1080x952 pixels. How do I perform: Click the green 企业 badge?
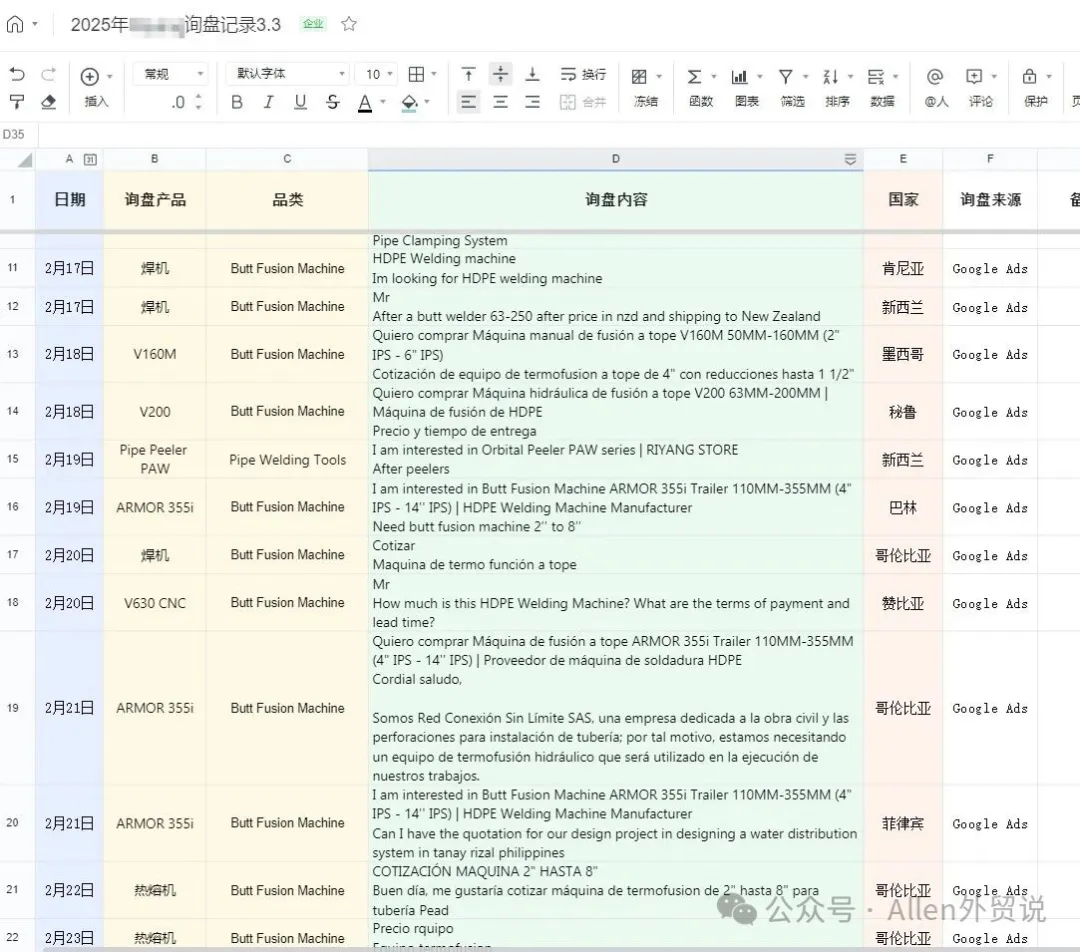click(x=313, y=24)
